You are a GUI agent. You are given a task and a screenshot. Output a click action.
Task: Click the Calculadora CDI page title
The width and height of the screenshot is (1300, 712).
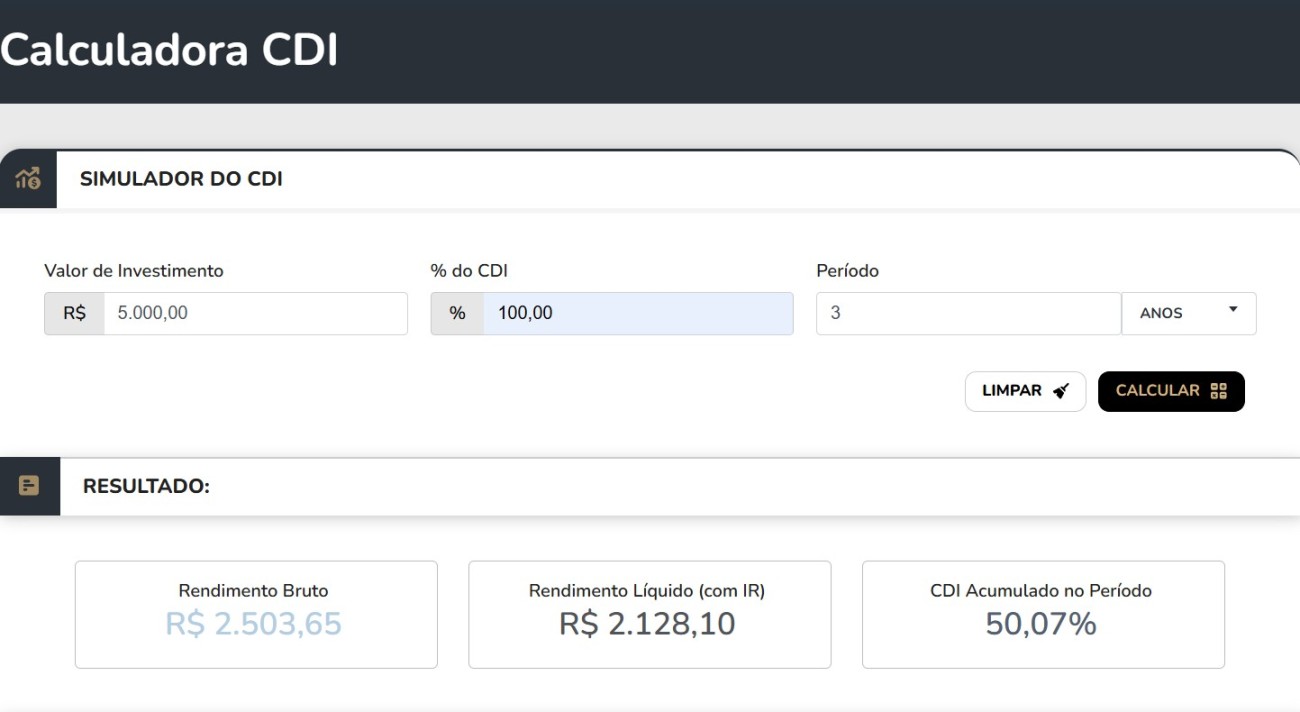[x=169, y=50]
